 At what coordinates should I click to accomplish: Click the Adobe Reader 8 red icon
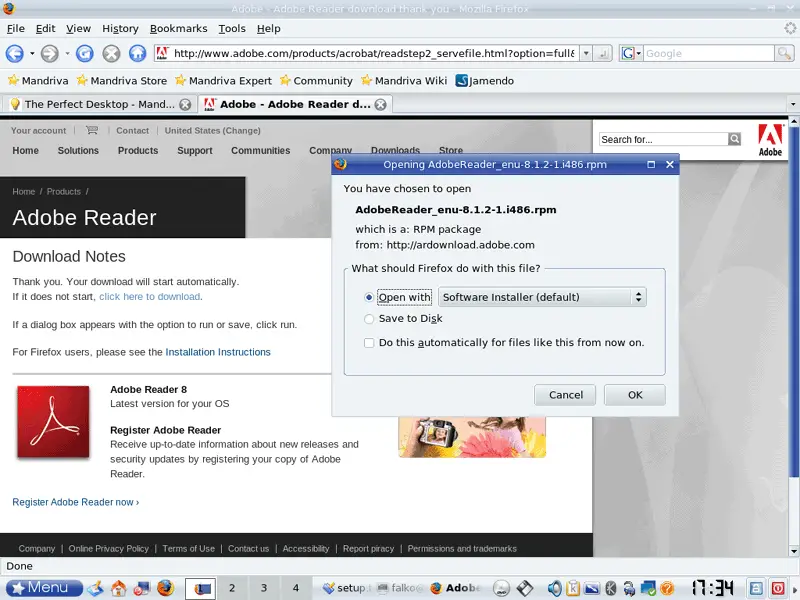pyautogui.click(x=53, y=422)
